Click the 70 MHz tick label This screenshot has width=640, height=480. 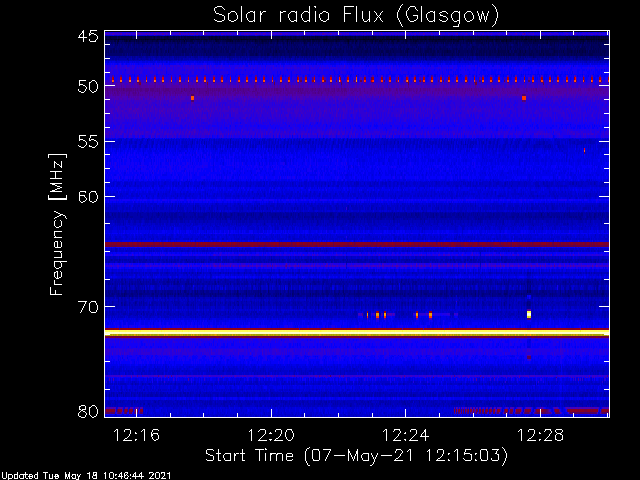88,307
